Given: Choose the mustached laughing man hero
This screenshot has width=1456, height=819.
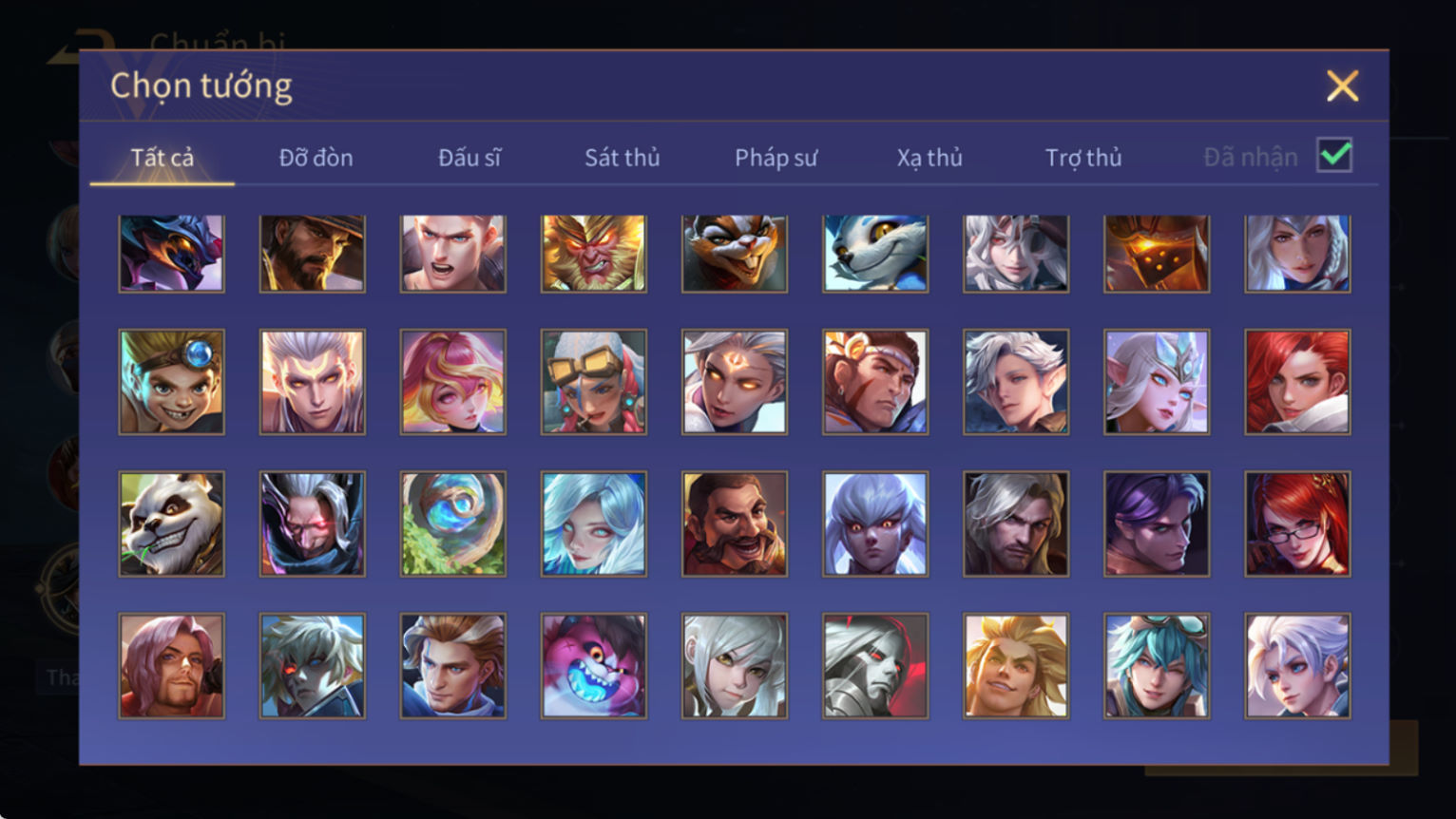Looking at the screenshot, I should point(735,524).
